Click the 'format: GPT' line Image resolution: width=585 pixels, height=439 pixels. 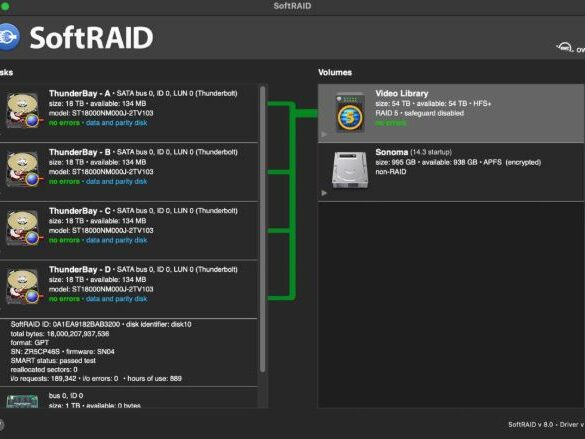29,342
